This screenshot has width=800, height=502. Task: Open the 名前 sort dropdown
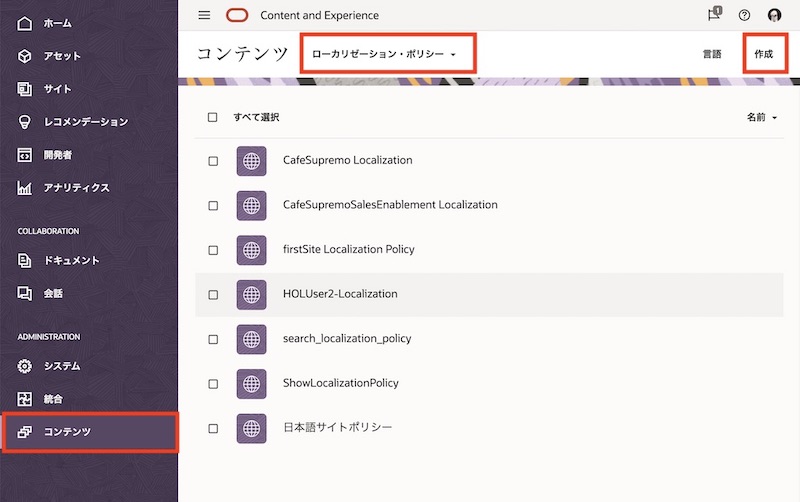762,117
